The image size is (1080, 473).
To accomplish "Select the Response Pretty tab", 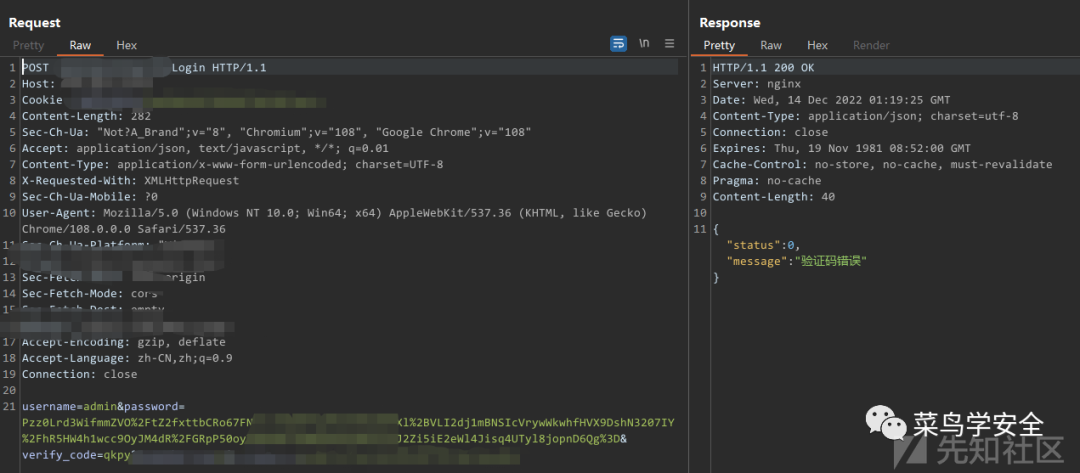I will coord(719,45).
